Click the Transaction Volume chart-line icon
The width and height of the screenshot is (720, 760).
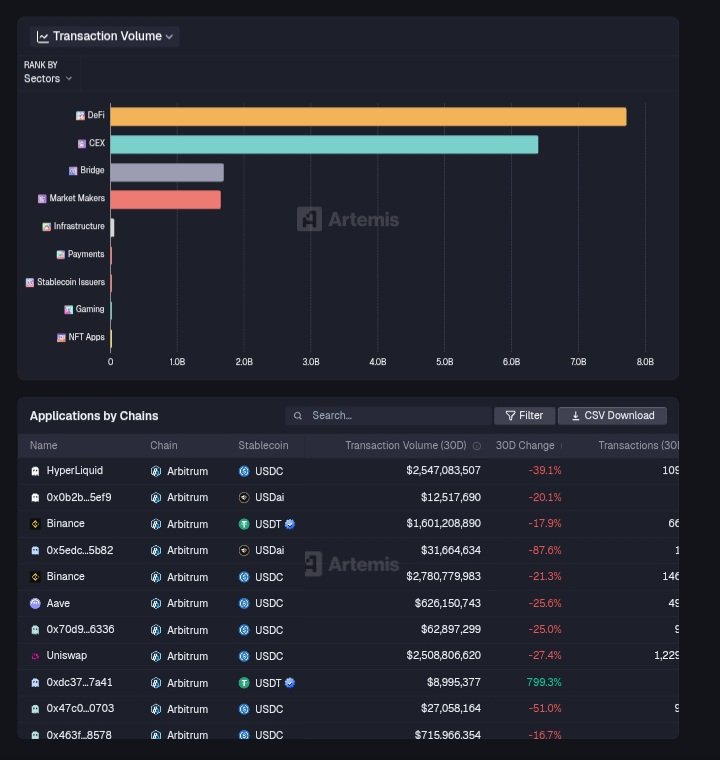43,37
